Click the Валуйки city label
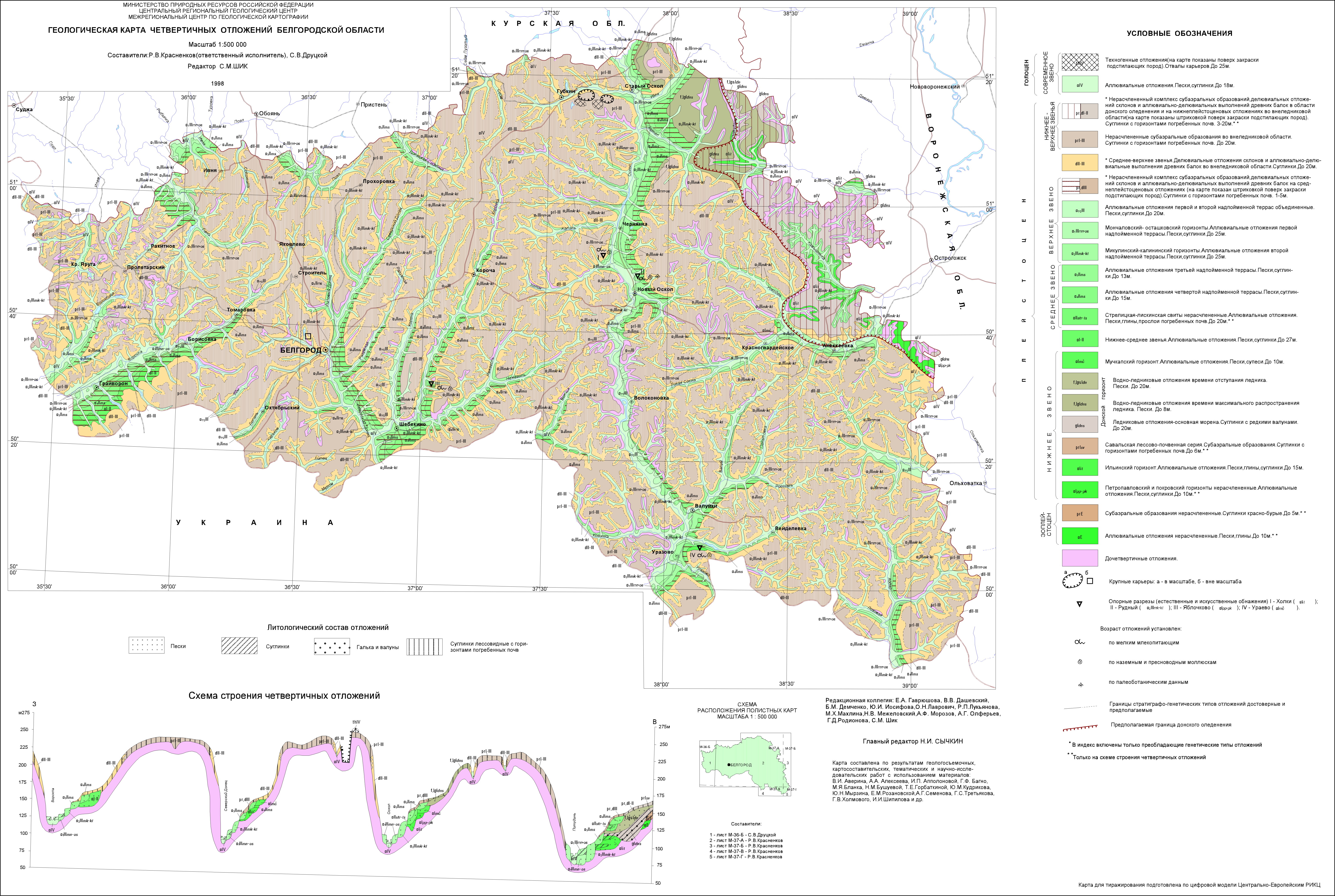Screen dimensions: 1335x896 tap(706, 506)
